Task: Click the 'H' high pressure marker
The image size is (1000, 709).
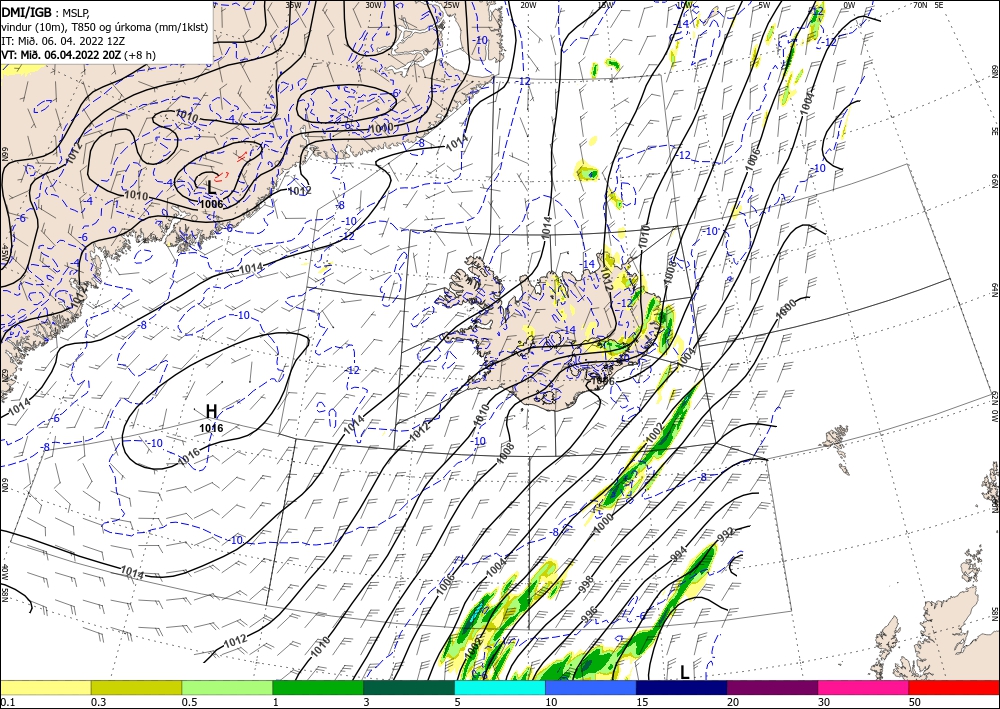Action: 211,411
